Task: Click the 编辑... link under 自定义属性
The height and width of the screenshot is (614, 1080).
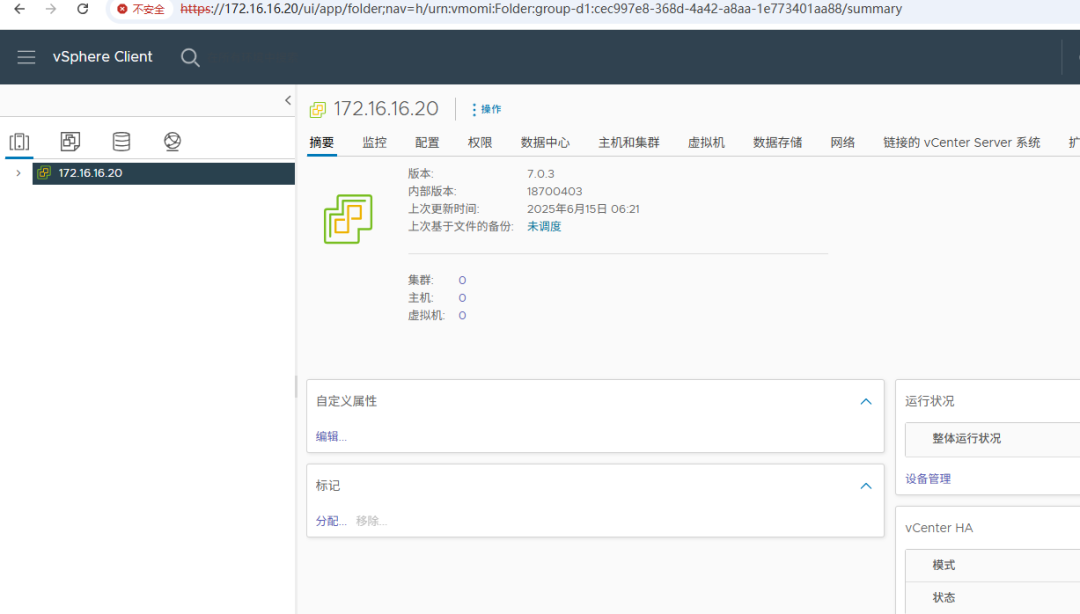Action: pyautogui.click(x=331, y=436)
